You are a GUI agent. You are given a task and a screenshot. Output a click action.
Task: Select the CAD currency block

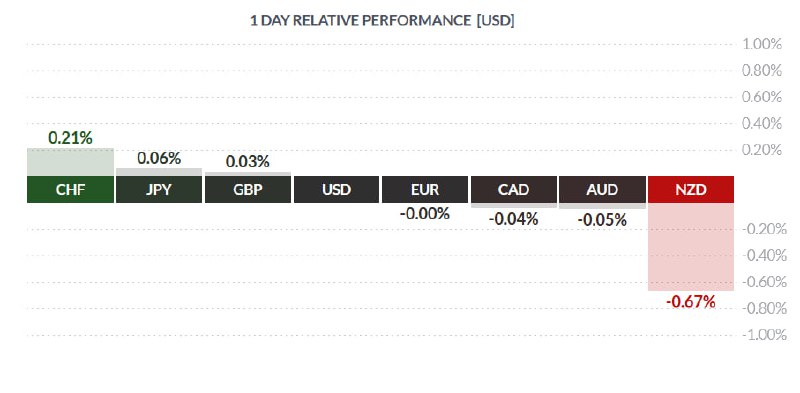point(513,189)
